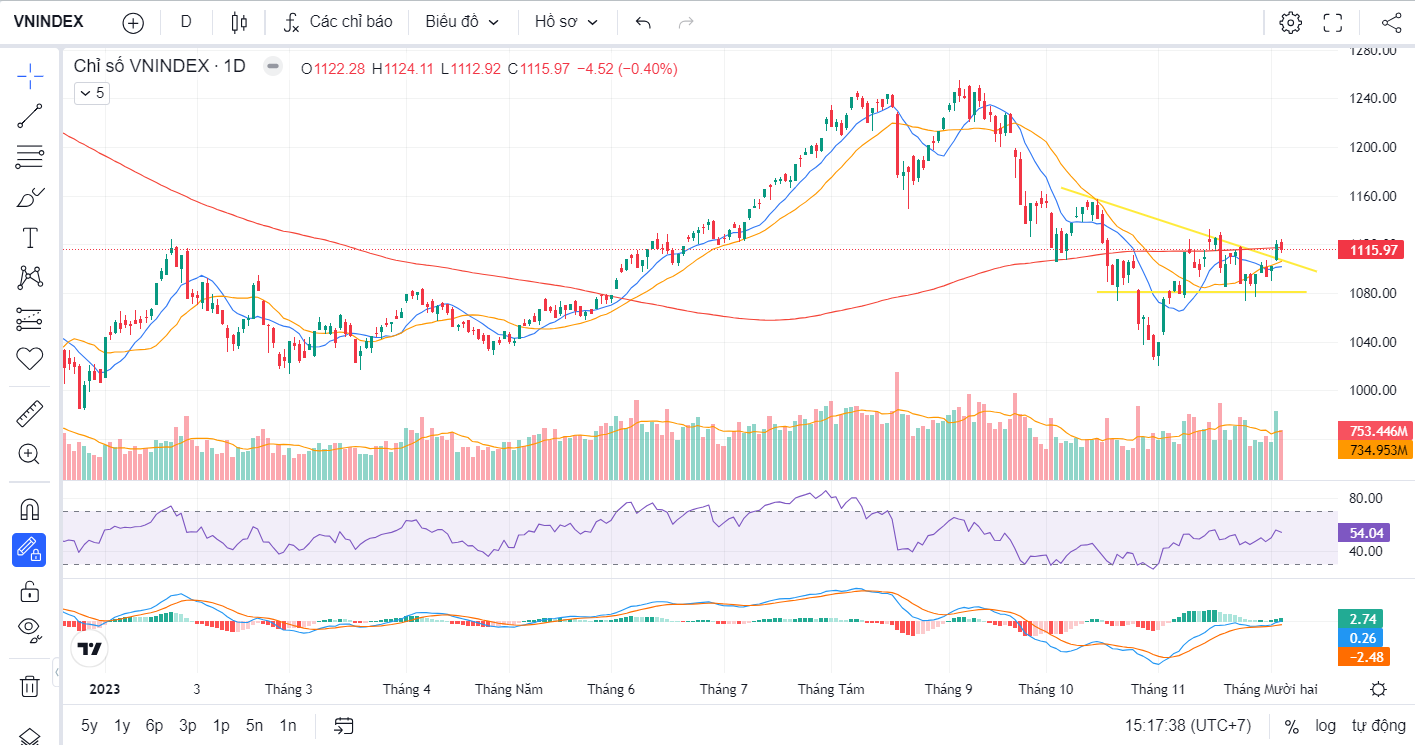Screen dimensions: 1415x745
Task: Open the VNINDEX symbol search field
Action: pos(48,22)
